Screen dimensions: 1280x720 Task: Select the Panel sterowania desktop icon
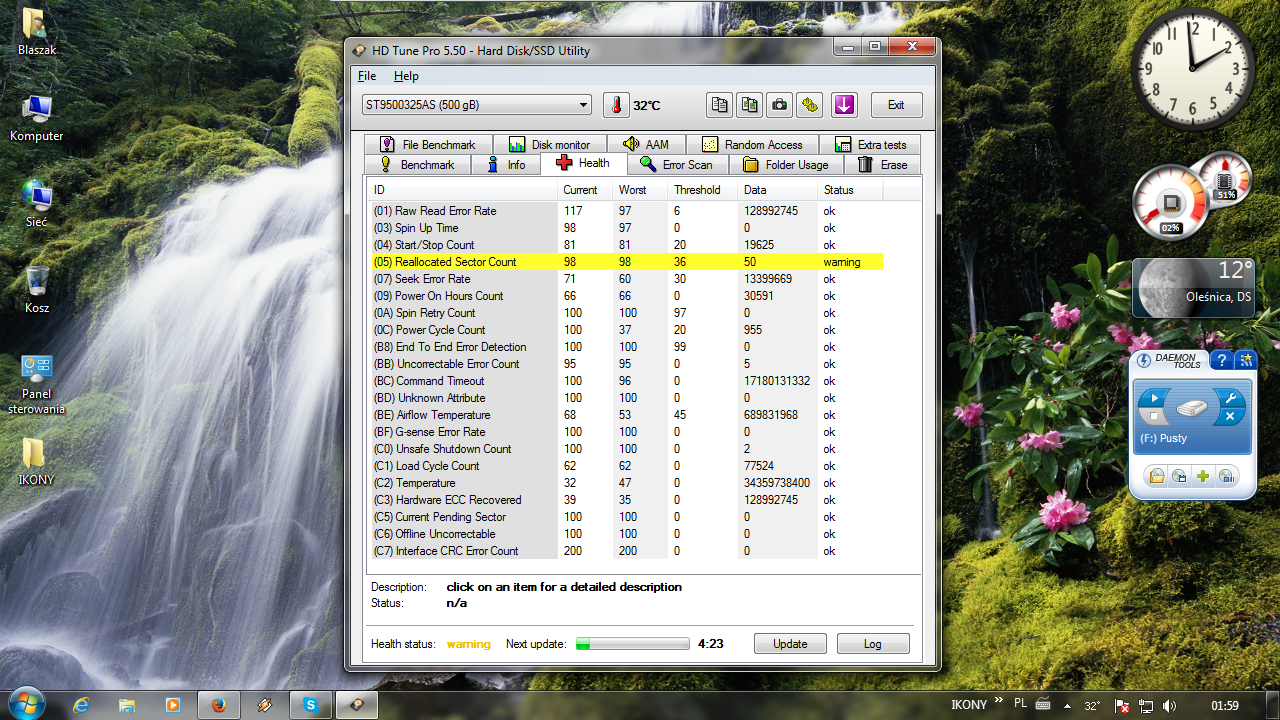coord(37,384)
